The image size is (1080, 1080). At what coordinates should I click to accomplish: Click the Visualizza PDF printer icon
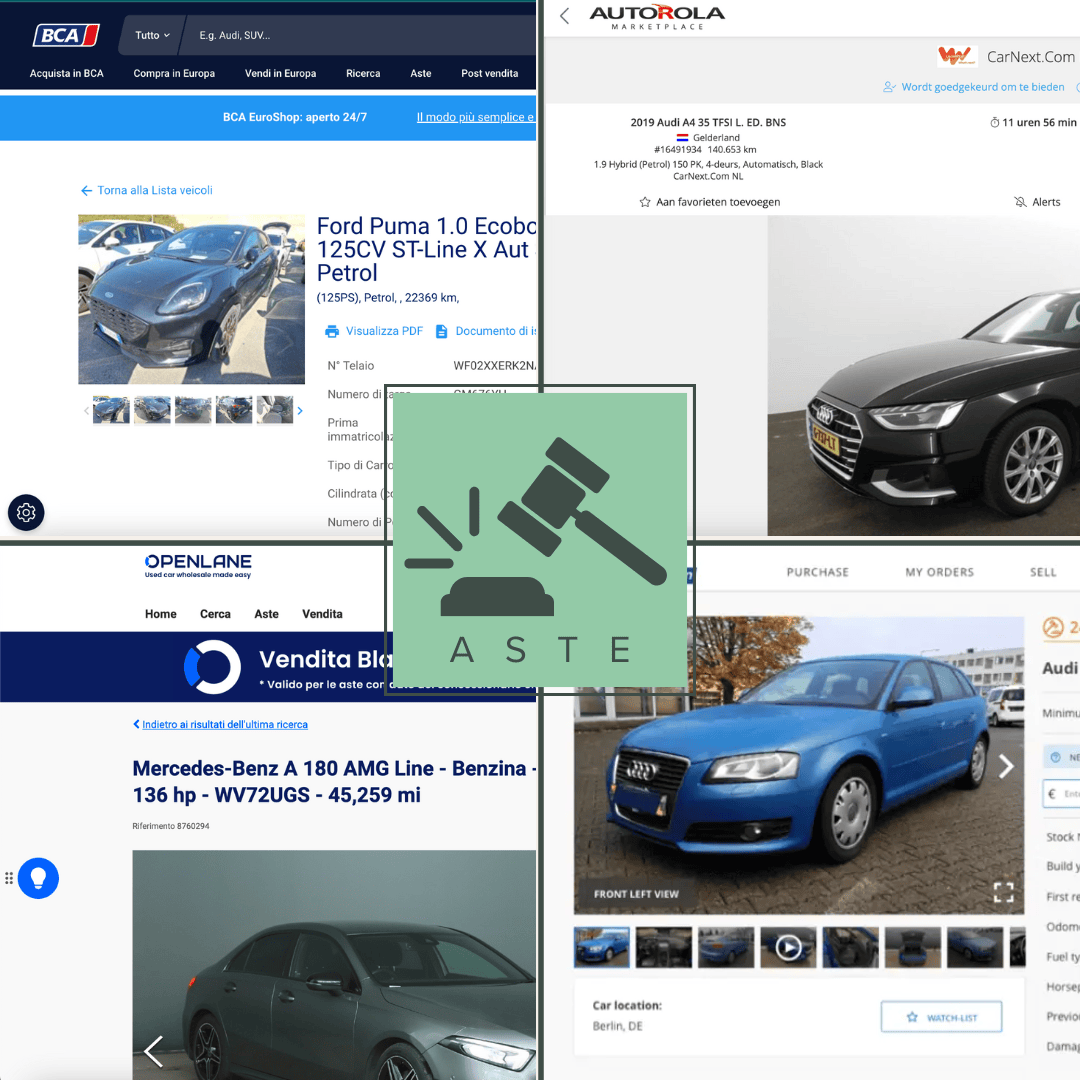(x=332, y=331)
